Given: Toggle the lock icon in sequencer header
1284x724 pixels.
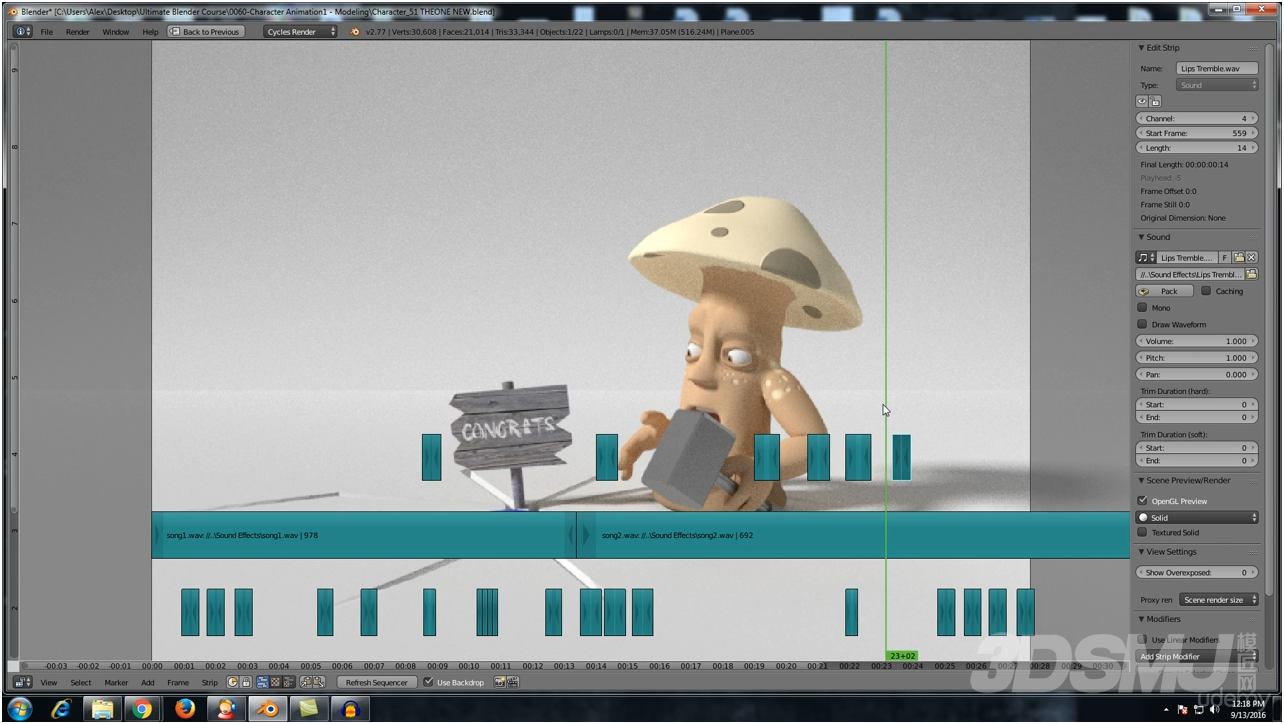Looking at the screenshot, I should 246,682.
